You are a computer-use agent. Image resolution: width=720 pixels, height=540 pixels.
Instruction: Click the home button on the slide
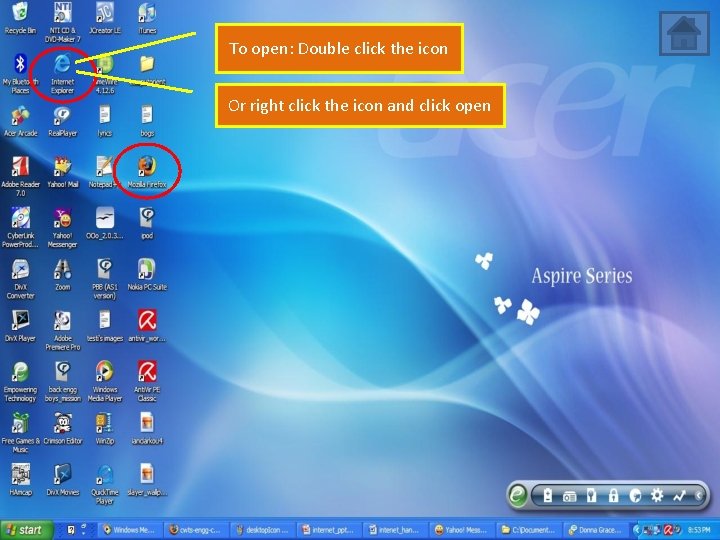[684, 33]
